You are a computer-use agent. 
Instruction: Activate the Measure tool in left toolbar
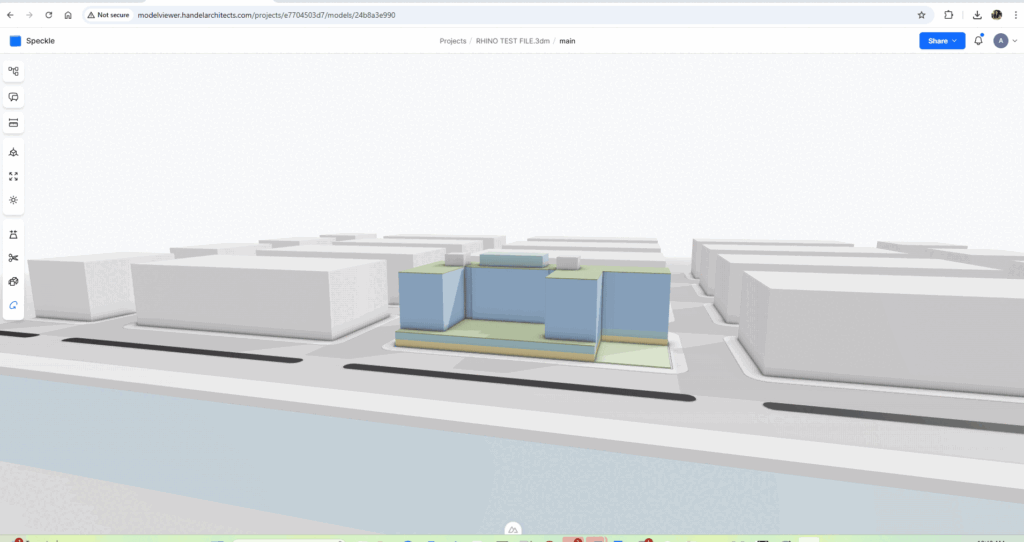click(x=13, y=123)
